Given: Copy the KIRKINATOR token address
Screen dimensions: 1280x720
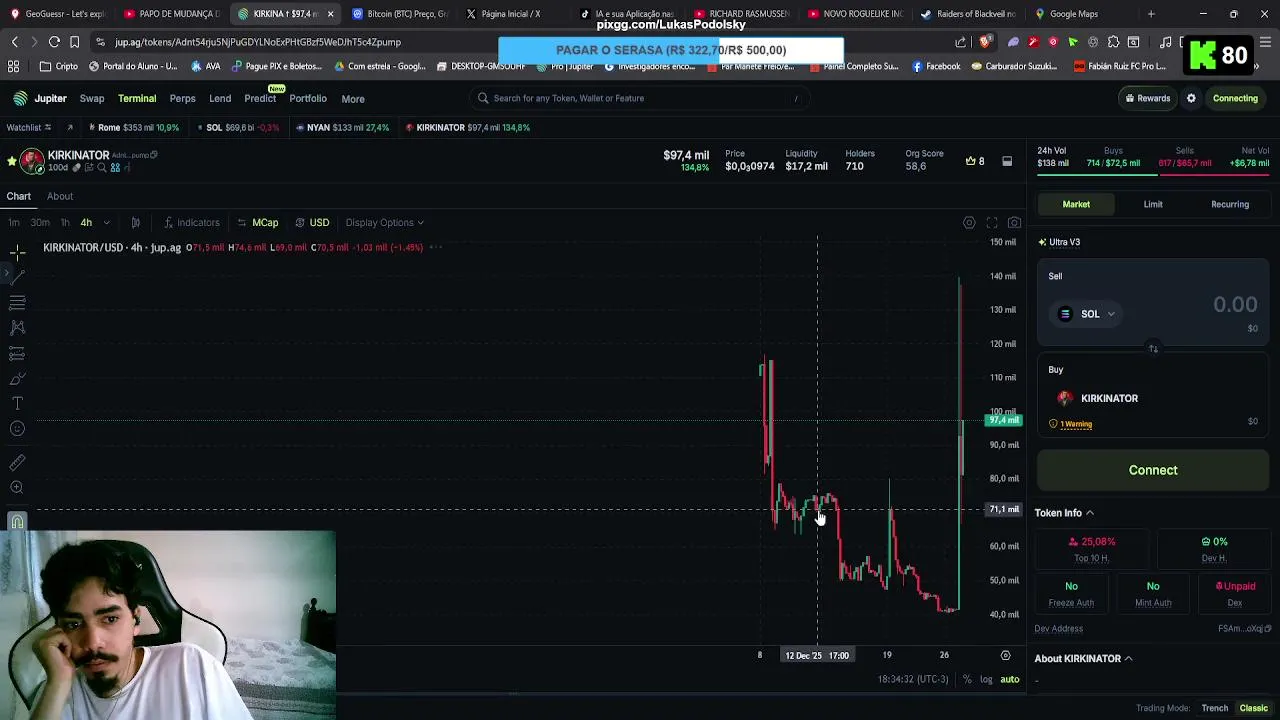Looking at the screenshot, I should pyautogui.click(x=153, y=155).
